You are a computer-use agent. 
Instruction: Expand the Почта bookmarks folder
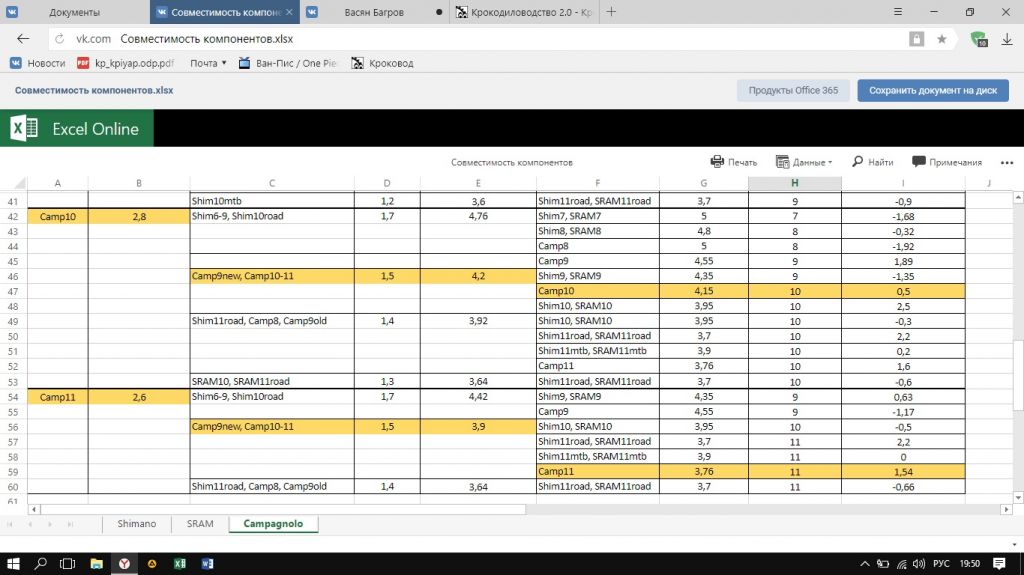[x=209, y=63]
